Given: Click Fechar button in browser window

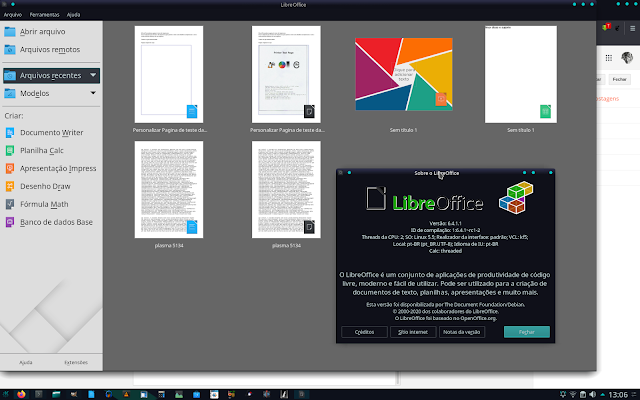Looking at the screenshot, I should pyautogui.click(x=619, y=79).
